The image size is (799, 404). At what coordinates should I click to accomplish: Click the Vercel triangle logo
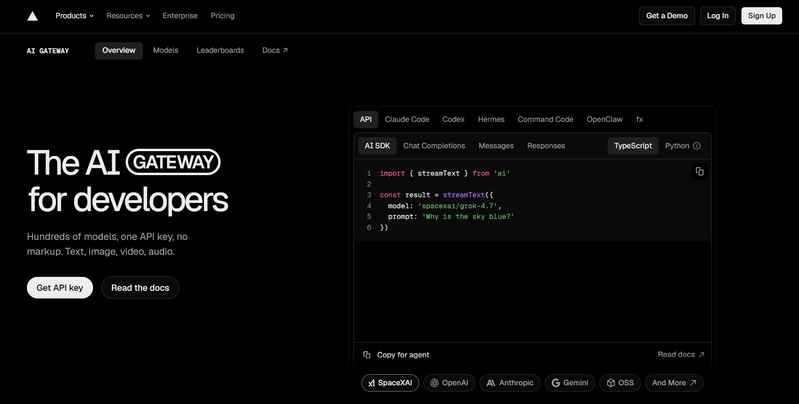tap(32, 16)
